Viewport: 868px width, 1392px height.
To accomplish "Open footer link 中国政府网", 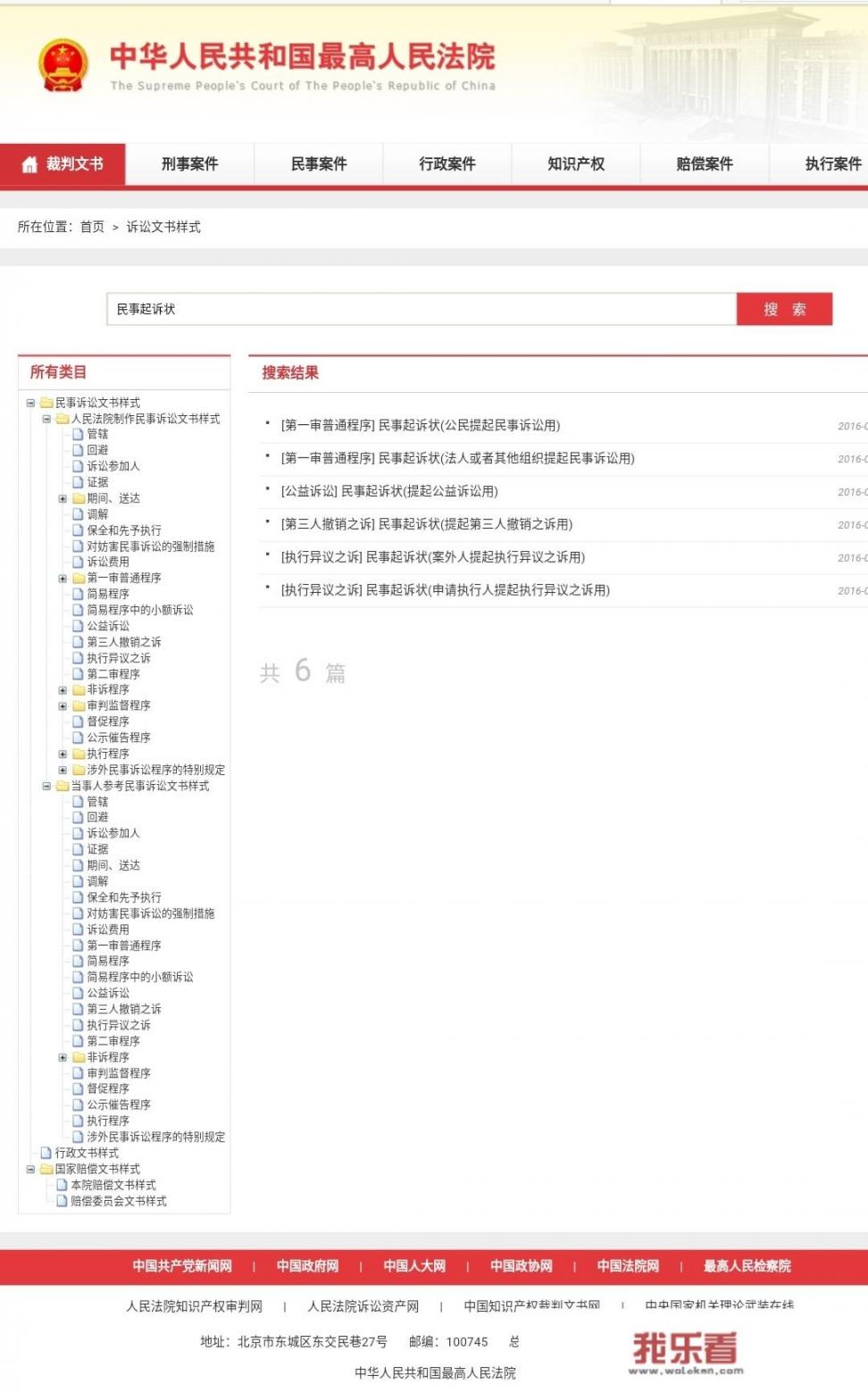I will click(x=308, y=1266).
